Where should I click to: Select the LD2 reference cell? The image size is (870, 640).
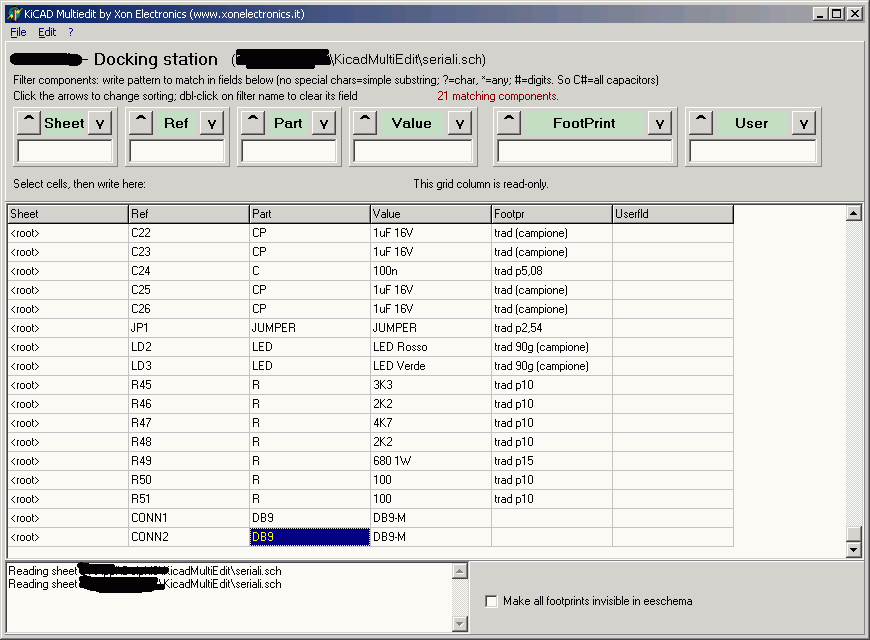189,347
